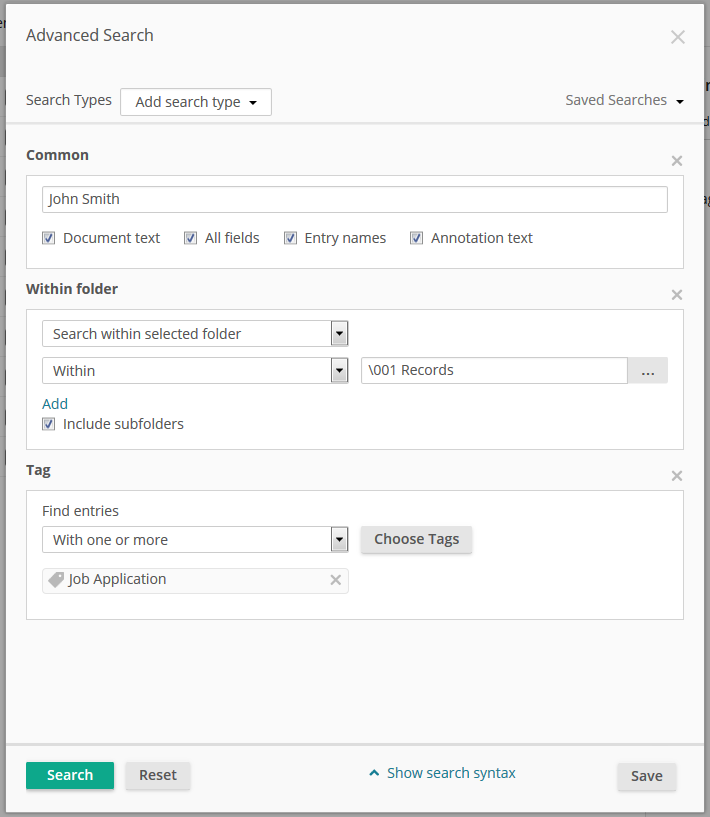
Task: Remove the Job Application tag
Action: coord(336,580)
